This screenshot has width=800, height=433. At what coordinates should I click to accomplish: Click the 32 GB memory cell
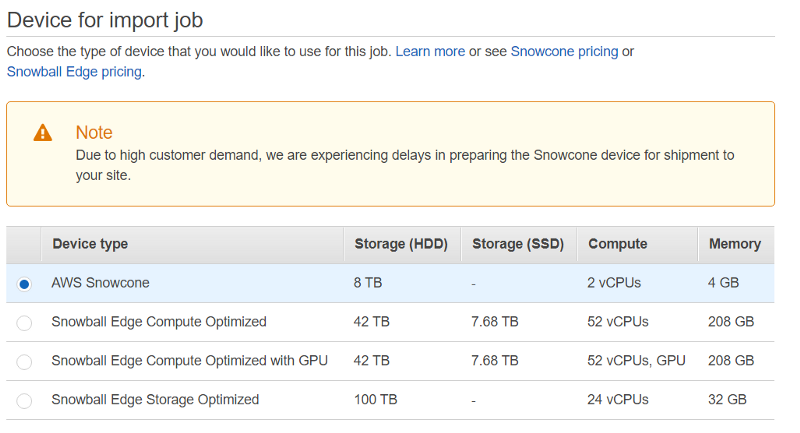(x=727, y=400)
